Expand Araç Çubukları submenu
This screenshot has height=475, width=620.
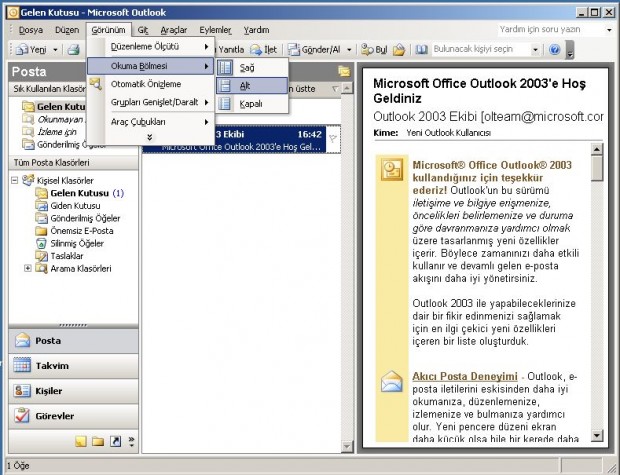pyautogui.click(x=150, y=122)
